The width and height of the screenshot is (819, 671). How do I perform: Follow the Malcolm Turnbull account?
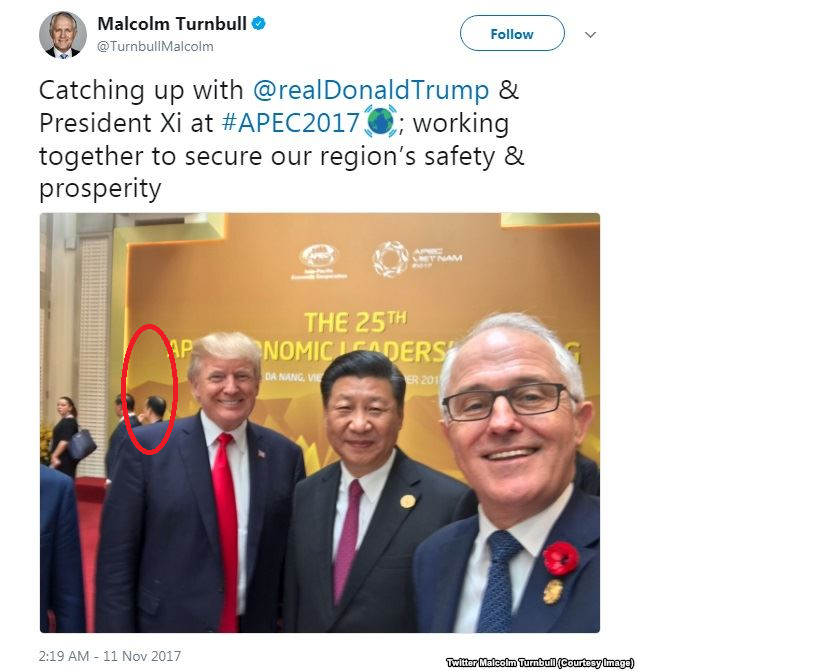(x=512, y=33)
